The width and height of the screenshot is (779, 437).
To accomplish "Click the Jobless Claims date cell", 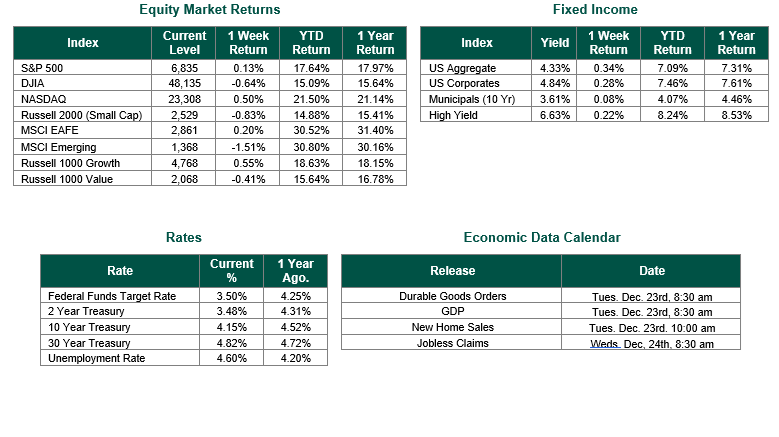I will (651, 344).
